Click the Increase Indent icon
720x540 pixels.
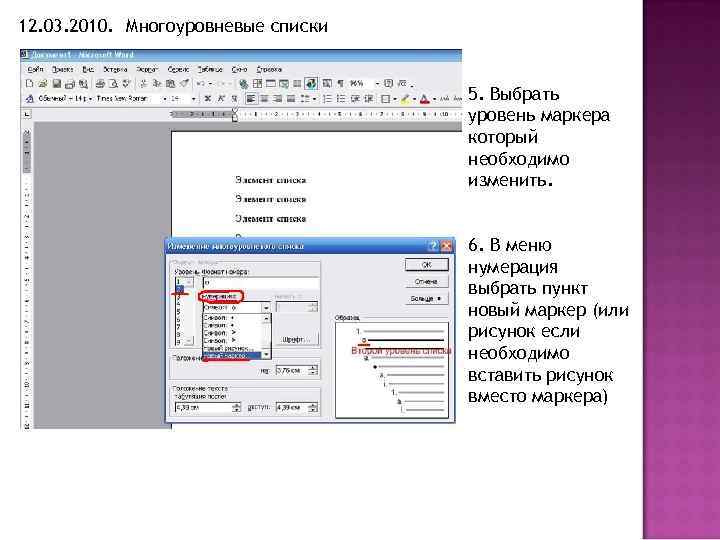point(368,98)
